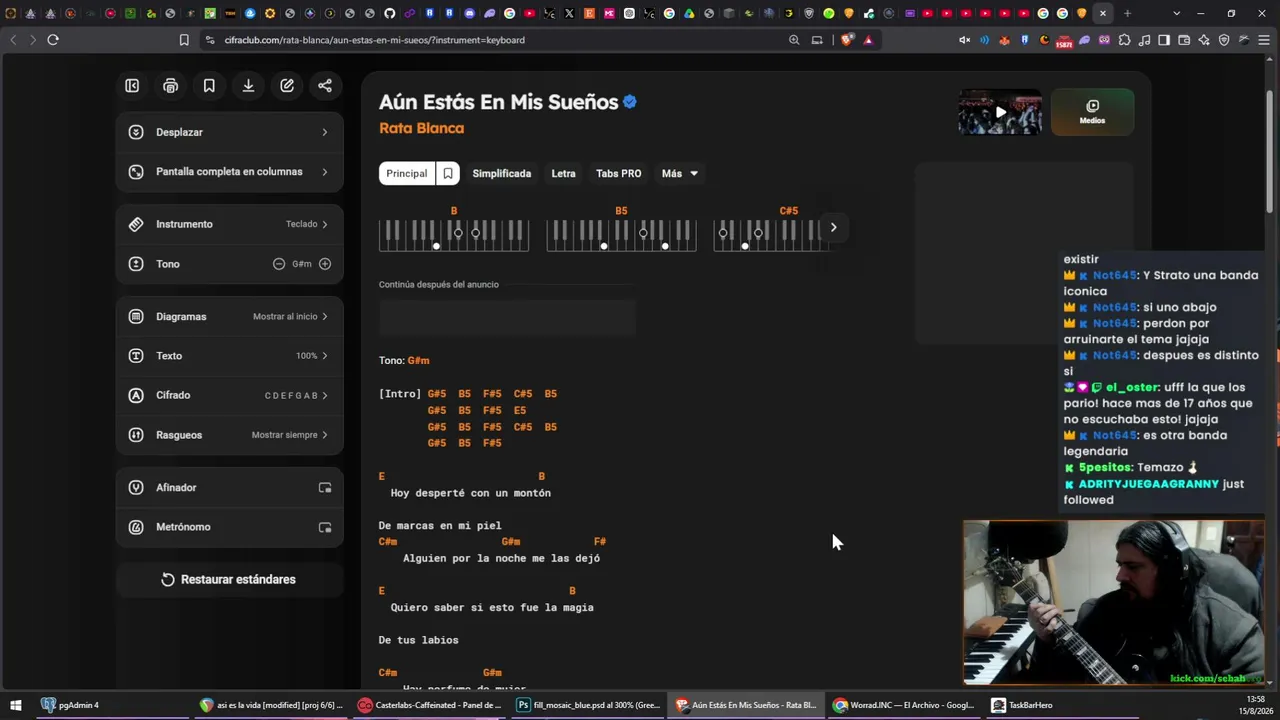Click the page vertical scrollbar

pos(1270,150)
